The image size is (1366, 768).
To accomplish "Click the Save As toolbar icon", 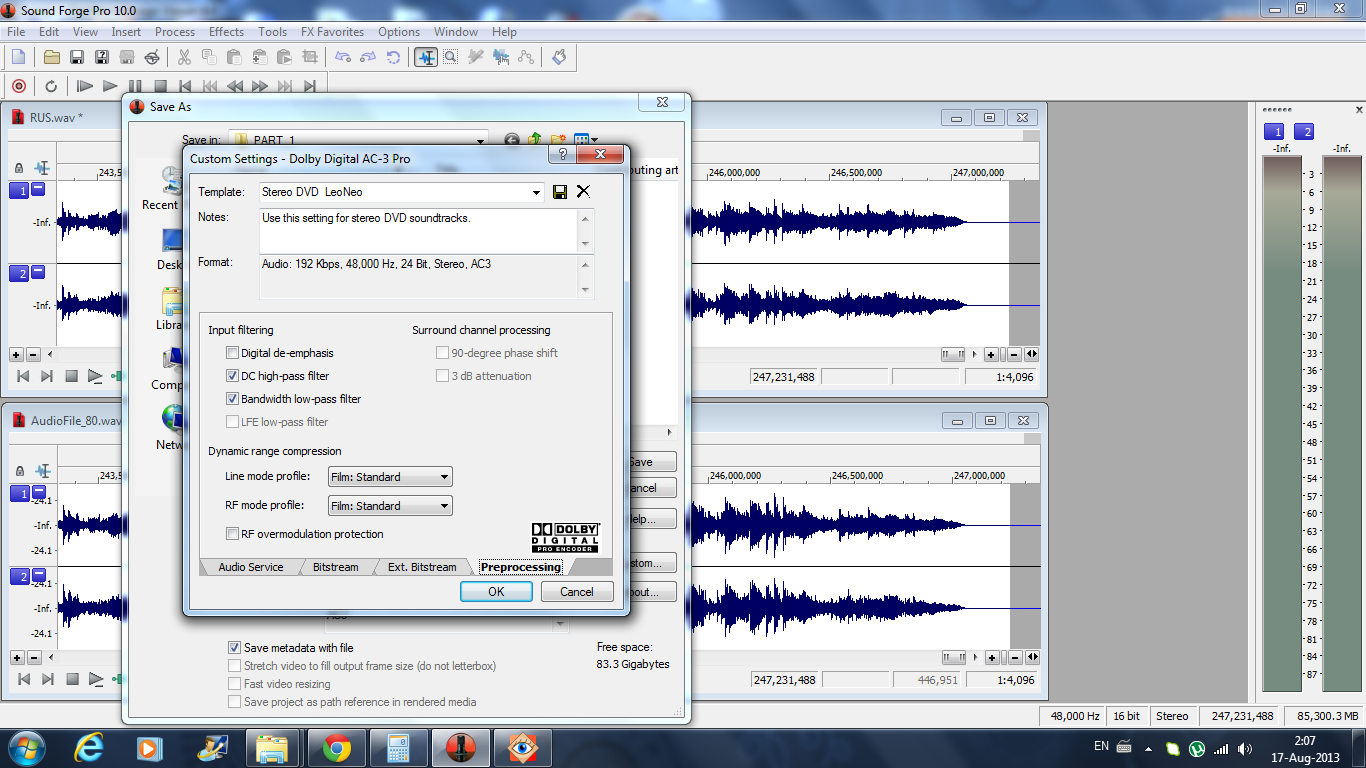I will (101, 57).
